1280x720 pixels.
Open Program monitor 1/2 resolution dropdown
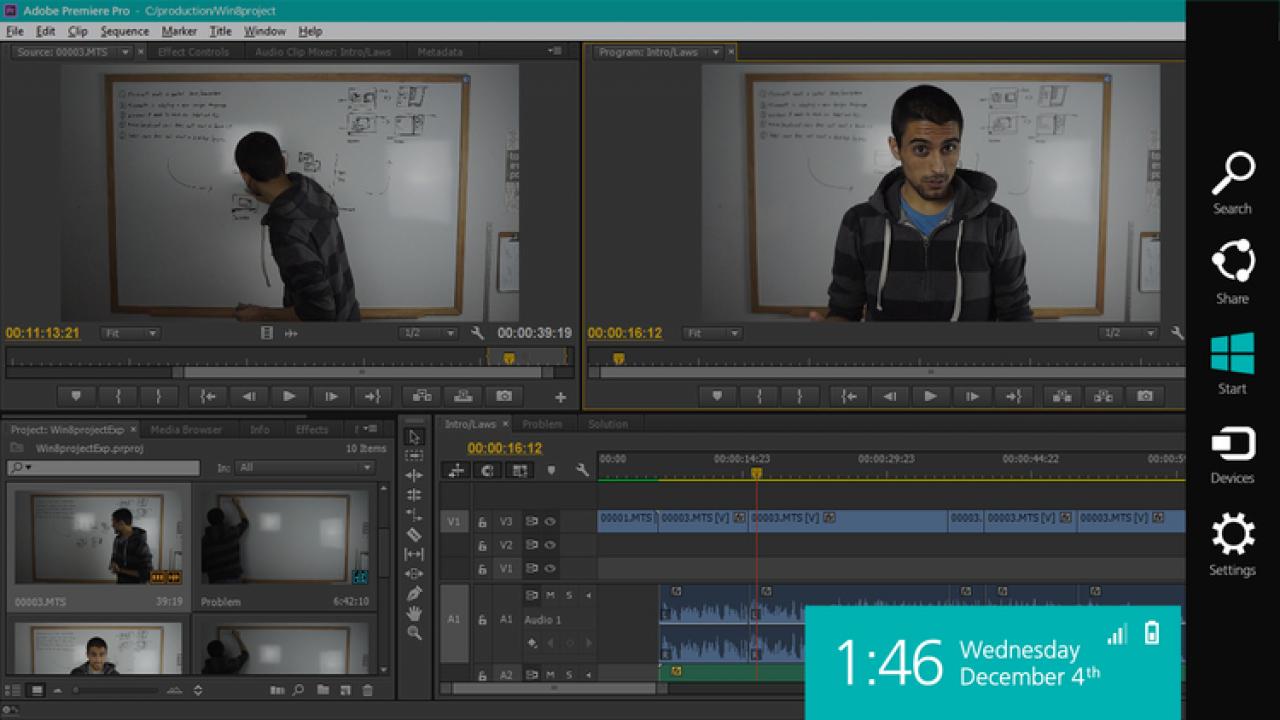(1127, 333)
